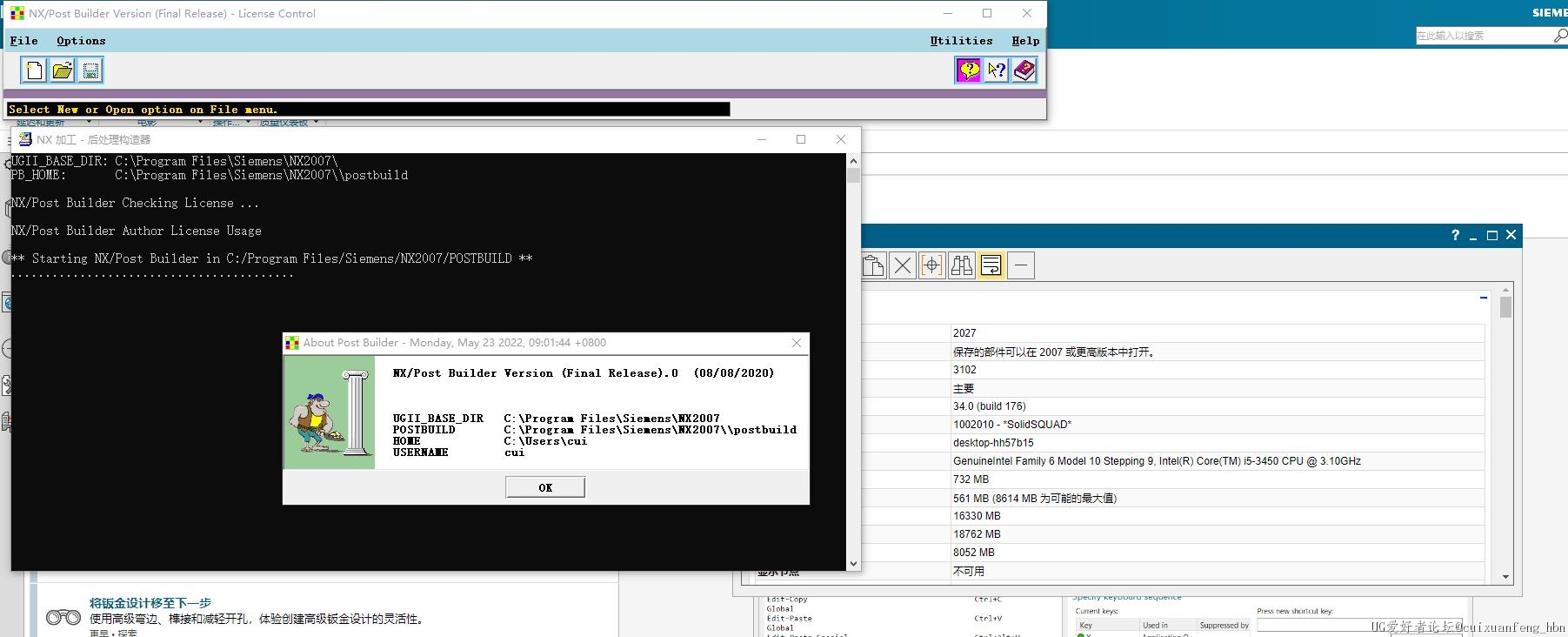Toggle the word wrap icon in info window

pos(991,265)
